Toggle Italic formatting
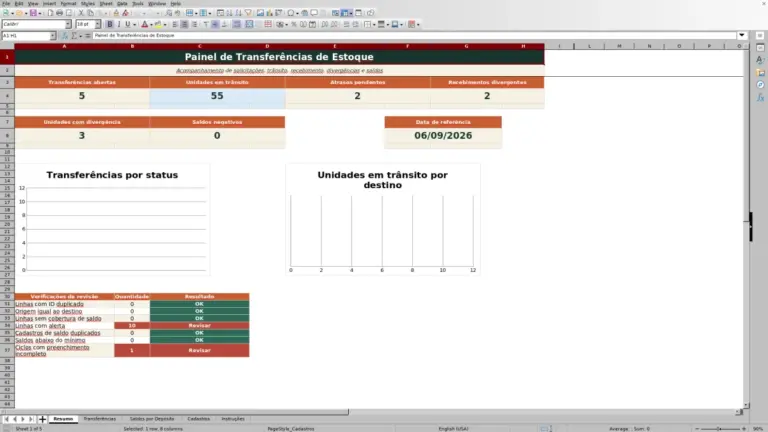This screenshot has width=768, height=432. coord(119,24)
